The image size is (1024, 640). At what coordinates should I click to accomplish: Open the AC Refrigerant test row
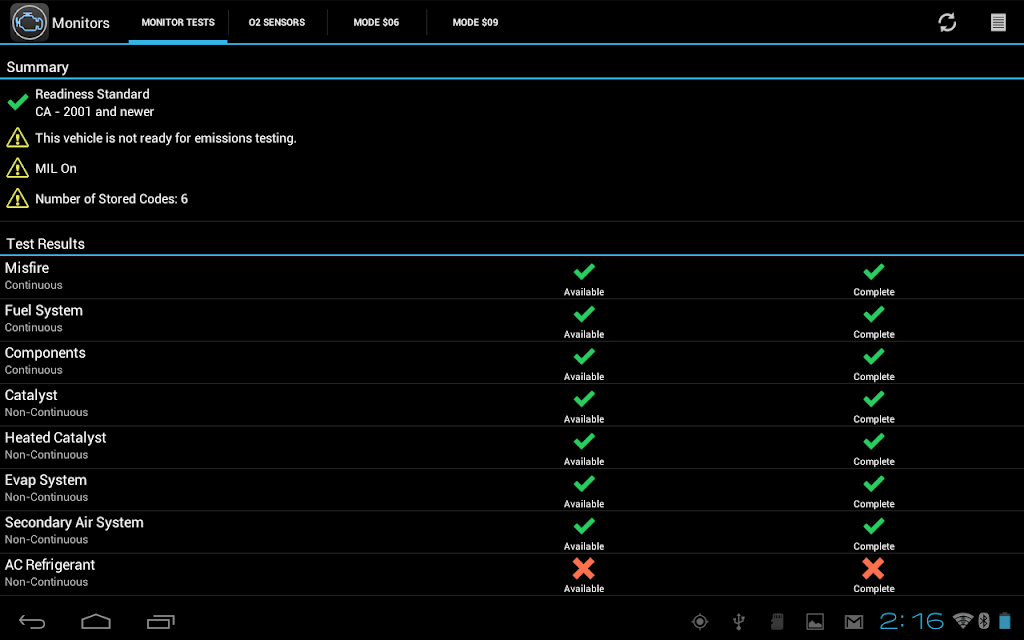pos(512,575)
